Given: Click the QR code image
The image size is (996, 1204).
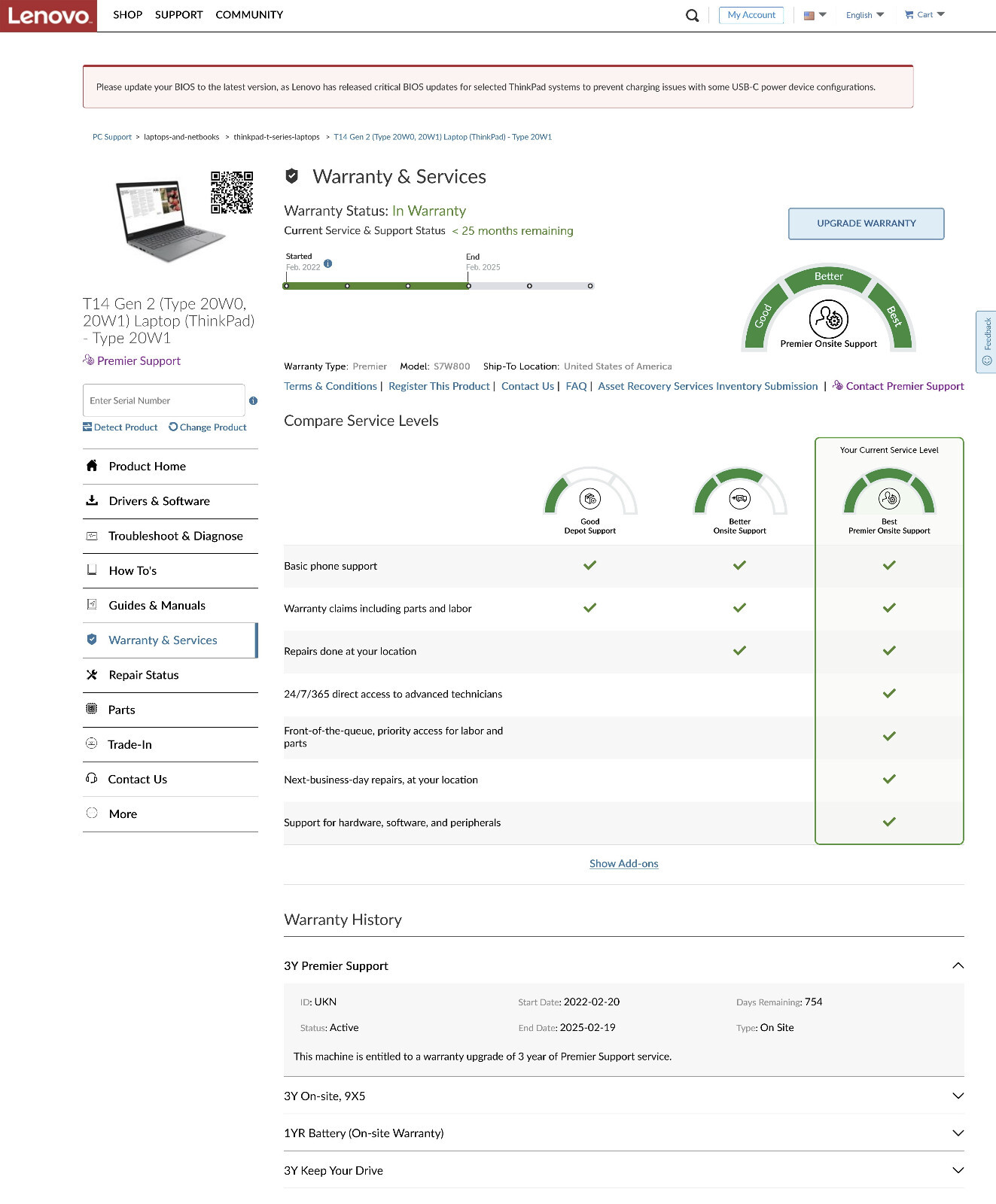Looking at the screenshot, I should pyautogui.click(x=232, y=193).
